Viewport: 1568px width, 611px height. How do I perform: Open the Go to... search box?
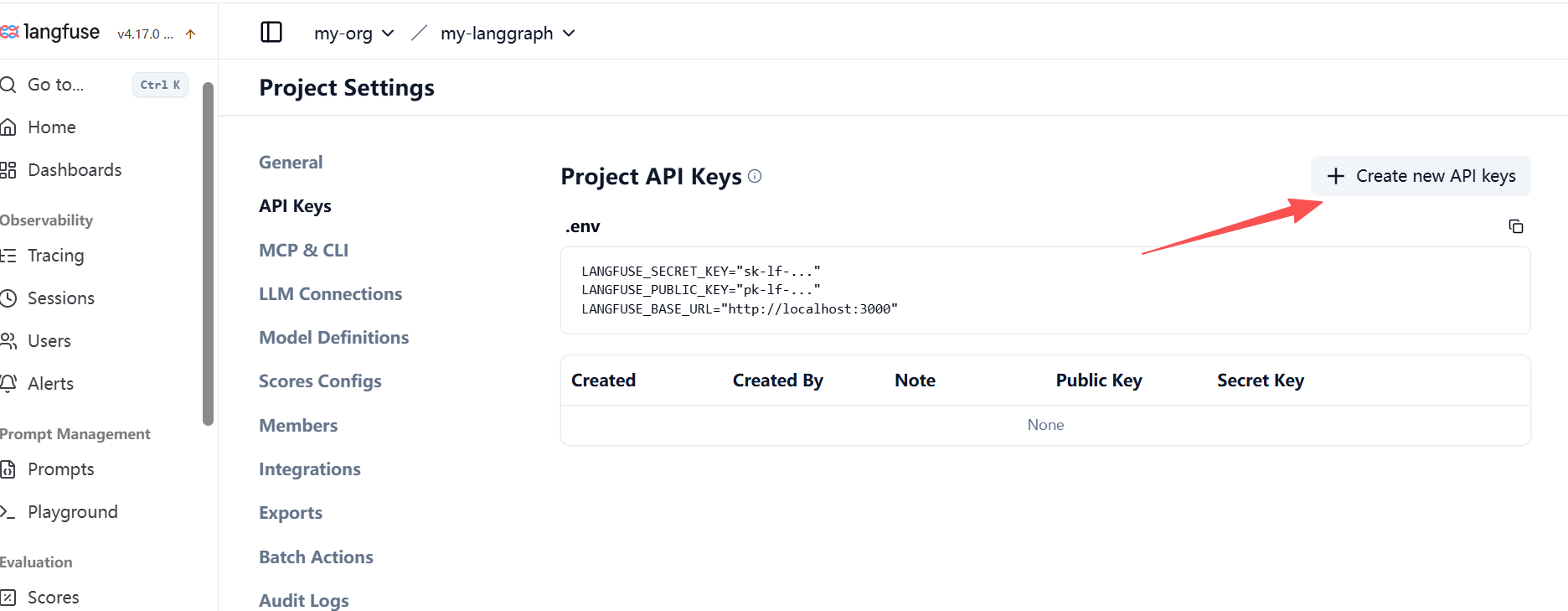pyautogui.click(x=94, y=85)
